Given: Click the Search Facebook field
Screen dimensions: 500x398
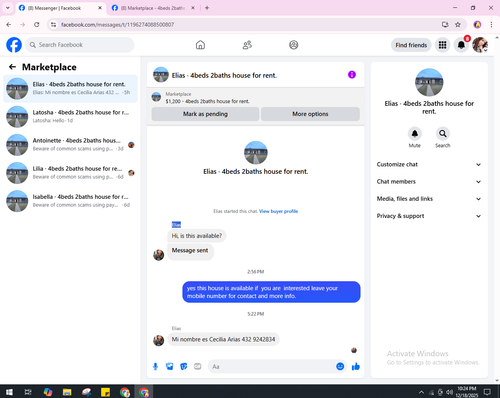Looking at the screenshot, I should 80,45.
